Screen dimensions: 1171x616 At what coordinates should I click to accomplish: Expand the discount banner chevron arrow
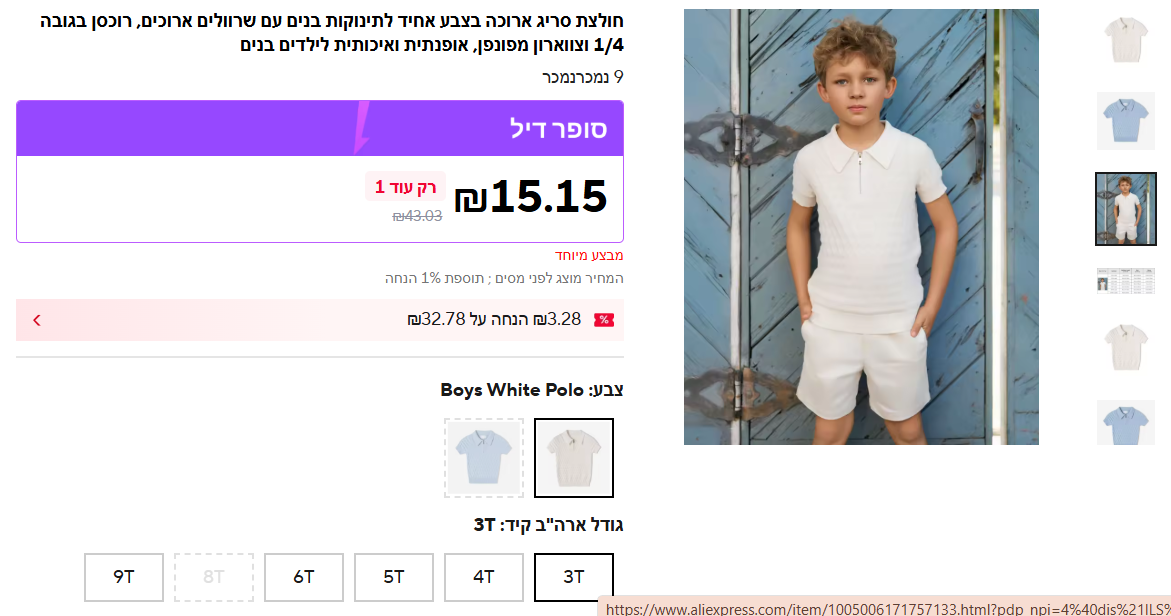(37, 320)
